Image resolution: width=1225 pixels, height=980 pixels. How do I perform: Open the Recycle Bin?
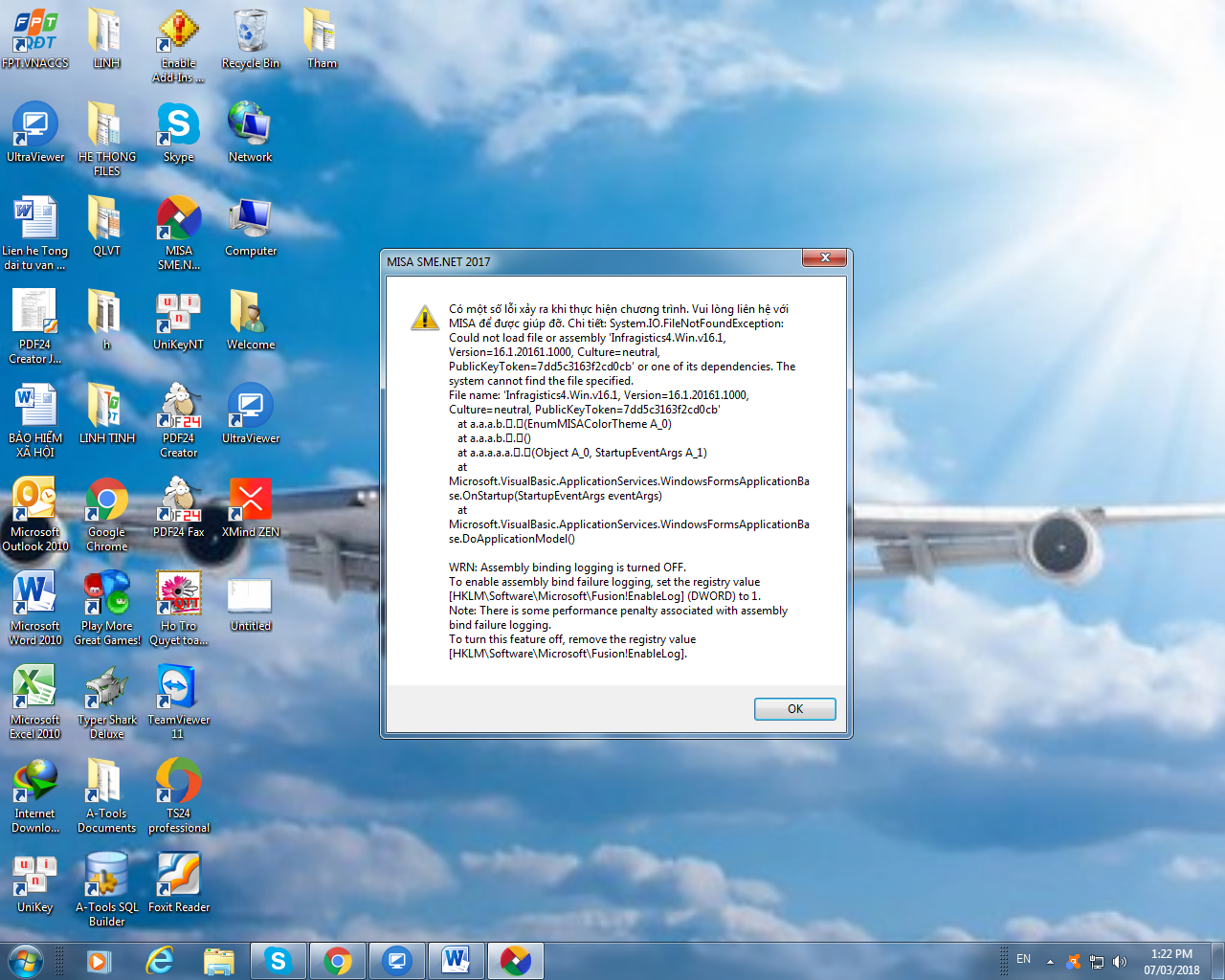pos(250,38)
